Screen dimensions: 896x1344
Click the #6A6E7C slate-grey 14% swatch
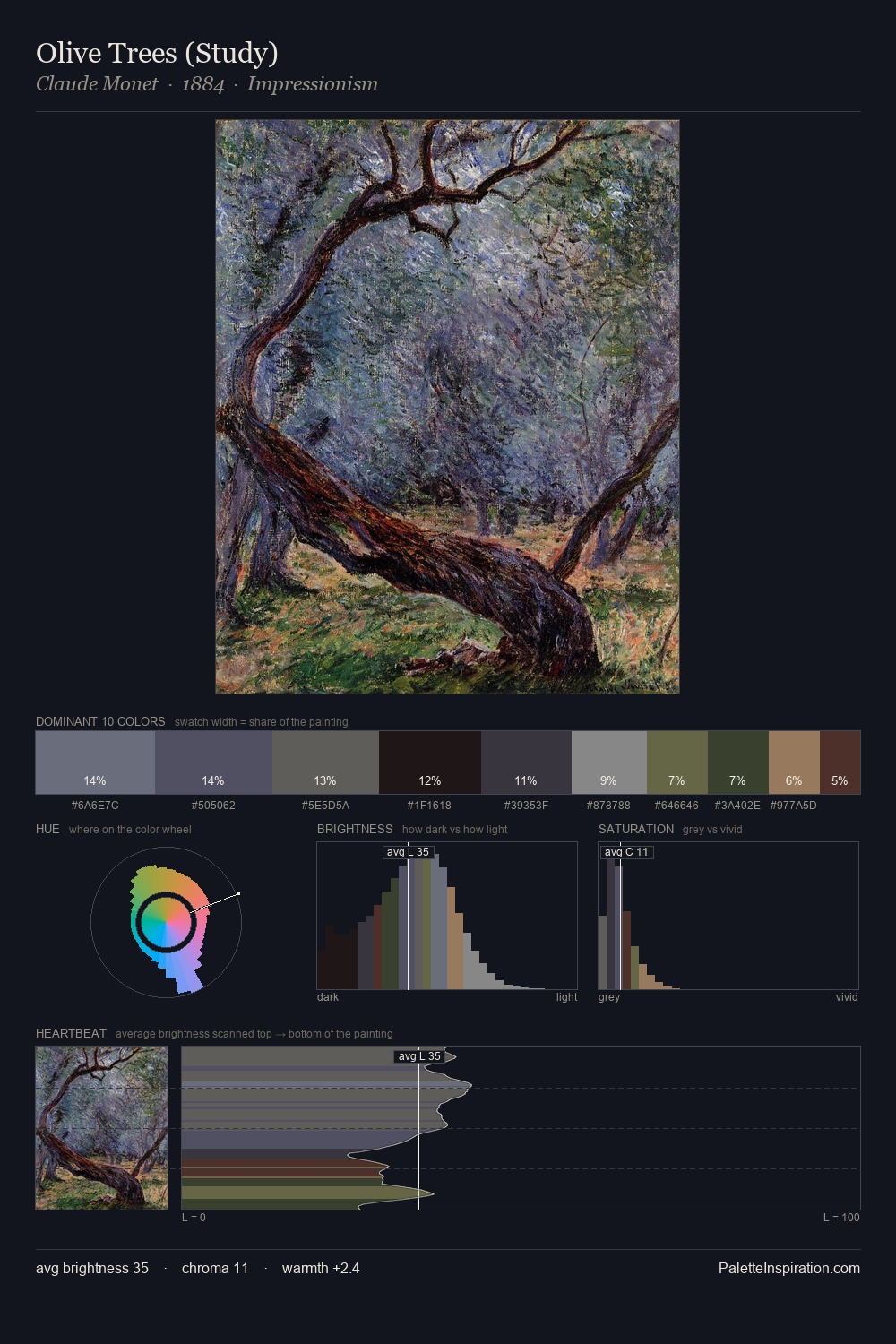click(95, 762)
